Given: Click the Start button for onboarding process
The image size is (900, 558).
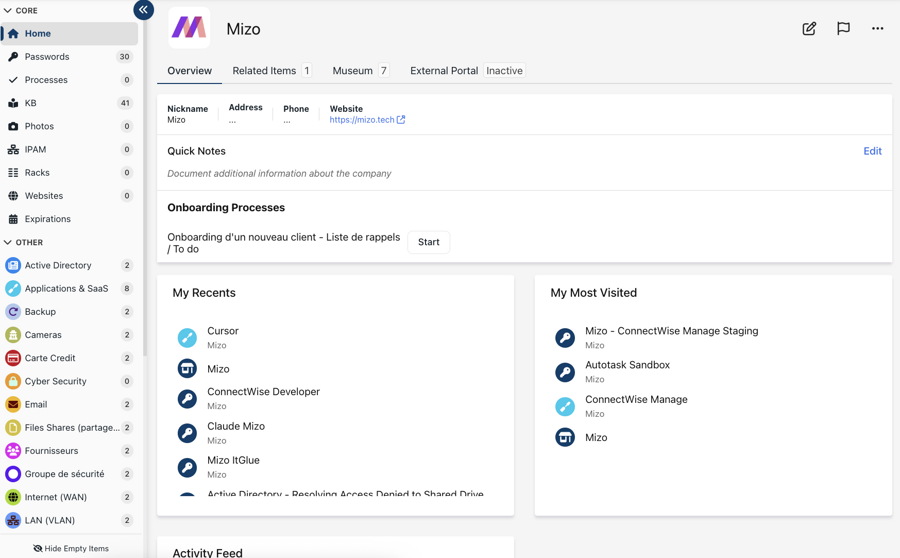Looking at the screenshot, I should 429,242.
